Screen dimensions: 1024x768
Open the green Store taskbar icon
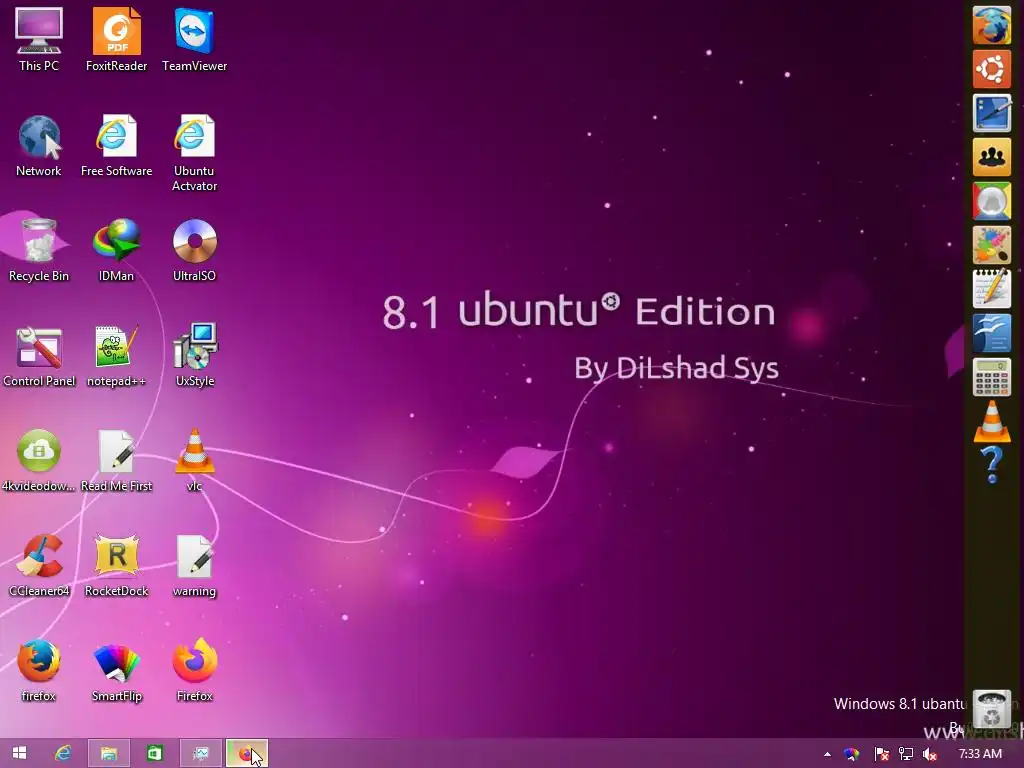click(155, 754)
